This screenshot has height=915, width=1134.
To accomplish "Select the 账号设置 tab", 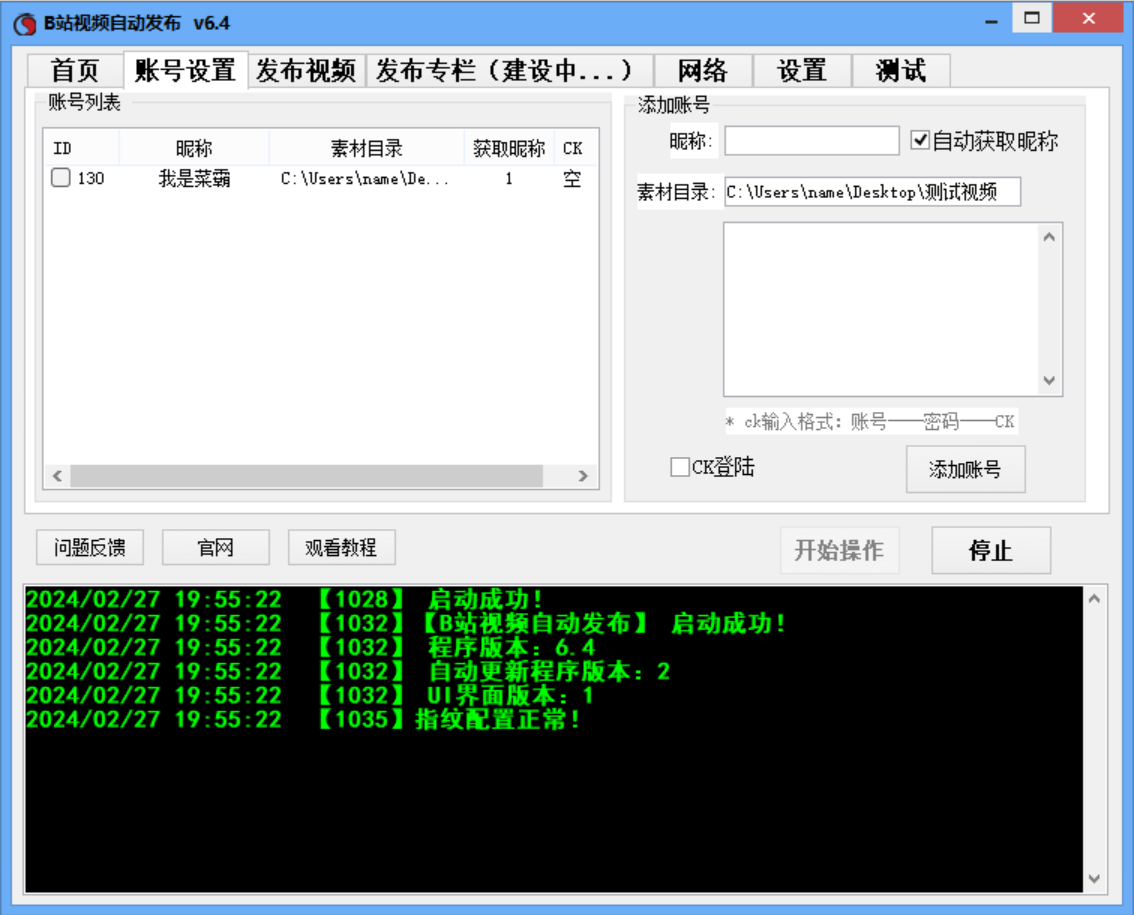I will (x=185, y=70).
